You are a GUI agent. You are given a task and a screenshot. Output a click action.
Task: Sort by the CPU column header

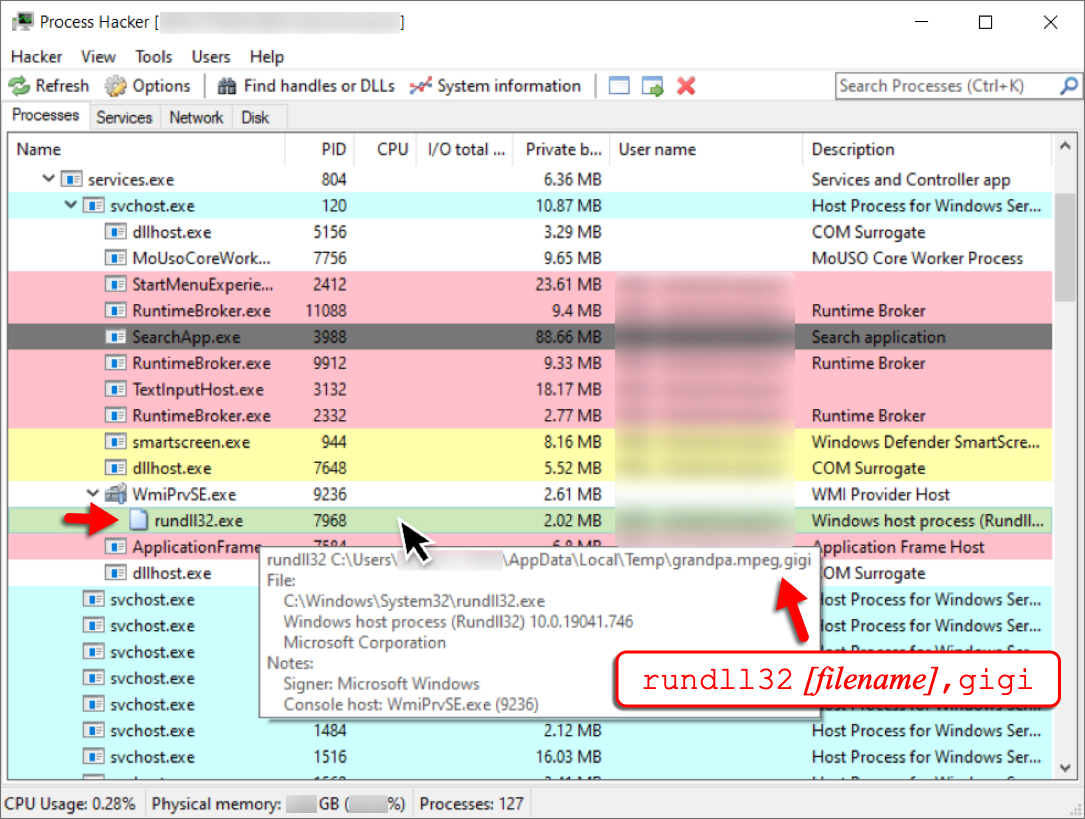385,149
